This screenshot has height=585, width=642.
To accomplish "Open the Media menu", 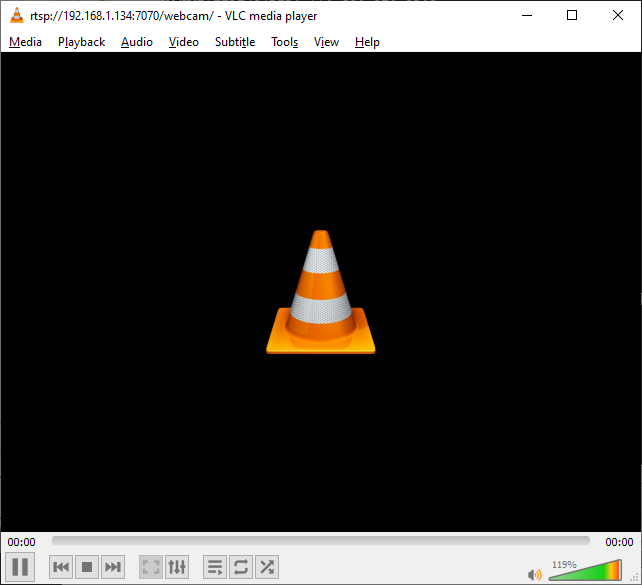I will click(25, 42).
